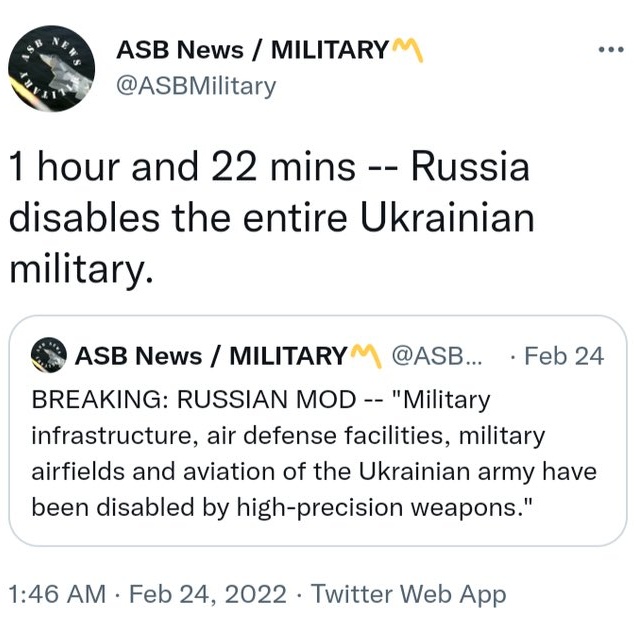Open the quoted tweet's "Feb 24" date

point(563,355)
